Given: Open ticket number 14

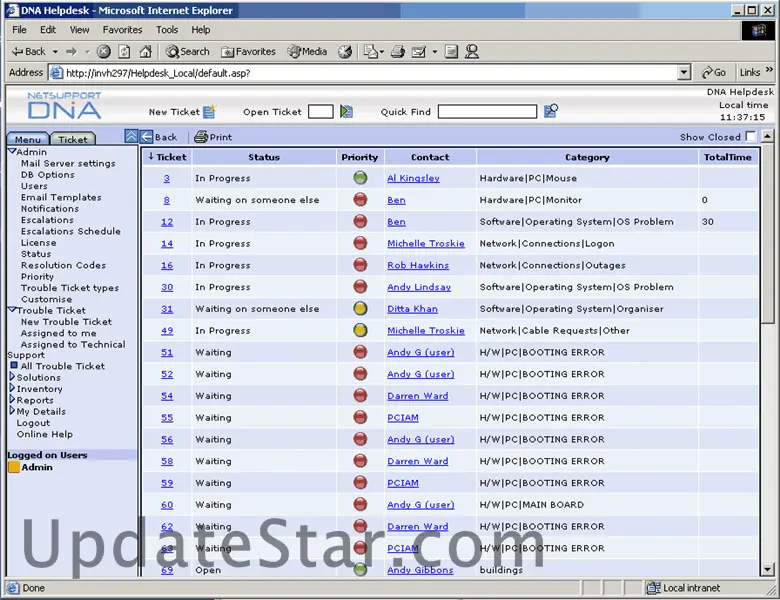Looking at the screenshot, I should click(167, 244).
